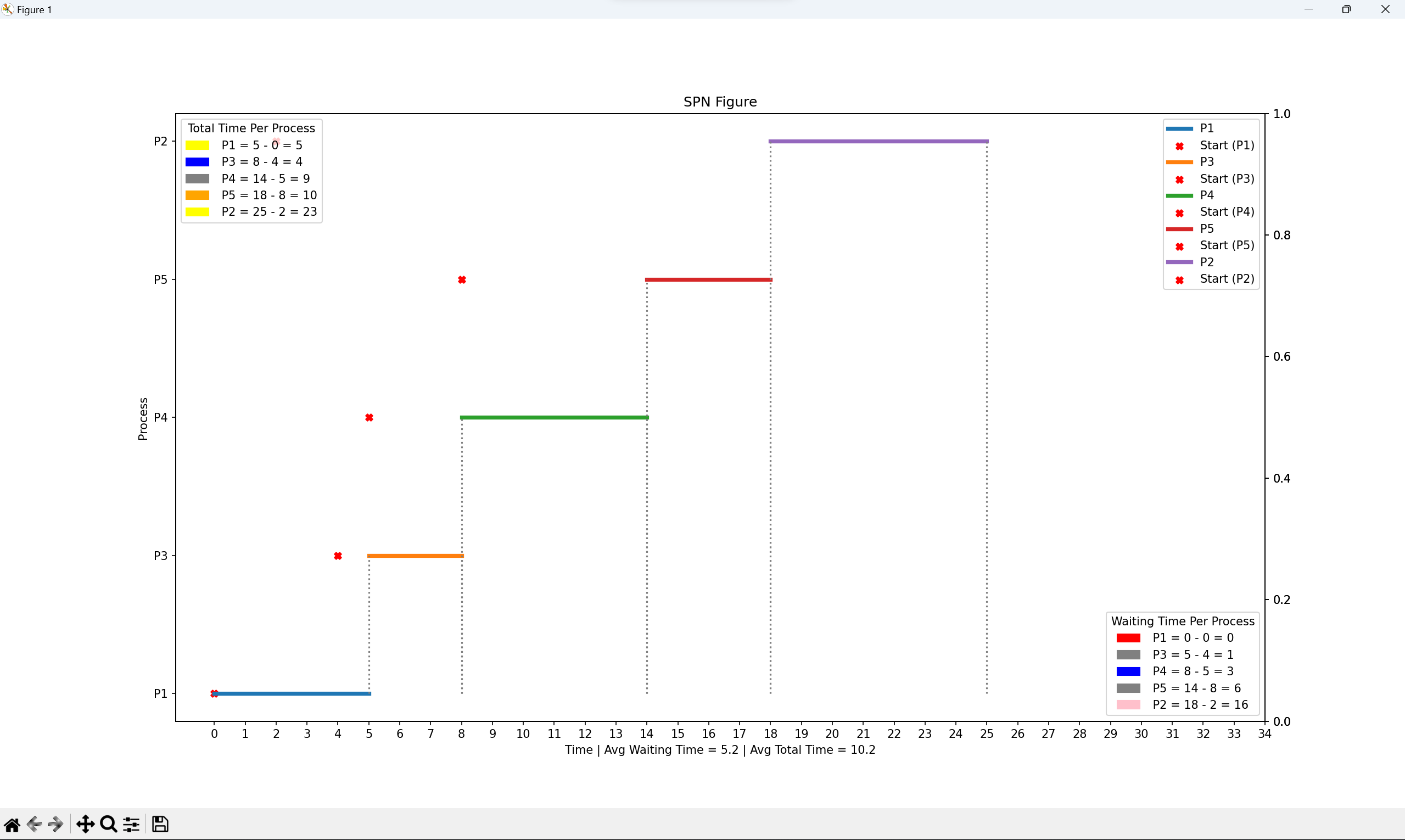Click the green P4 execution bar
Image resolution: width=1405 pixels, height=840 pixels.
(x=554, y=418)
